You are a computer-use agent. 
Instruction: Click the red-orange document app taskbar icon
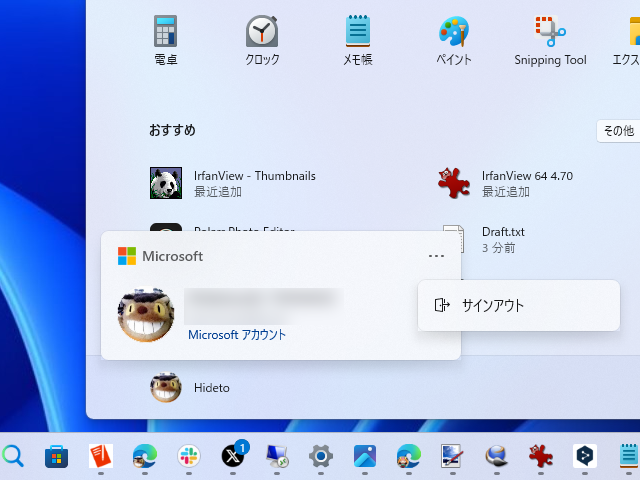click(x=101, y=456)
